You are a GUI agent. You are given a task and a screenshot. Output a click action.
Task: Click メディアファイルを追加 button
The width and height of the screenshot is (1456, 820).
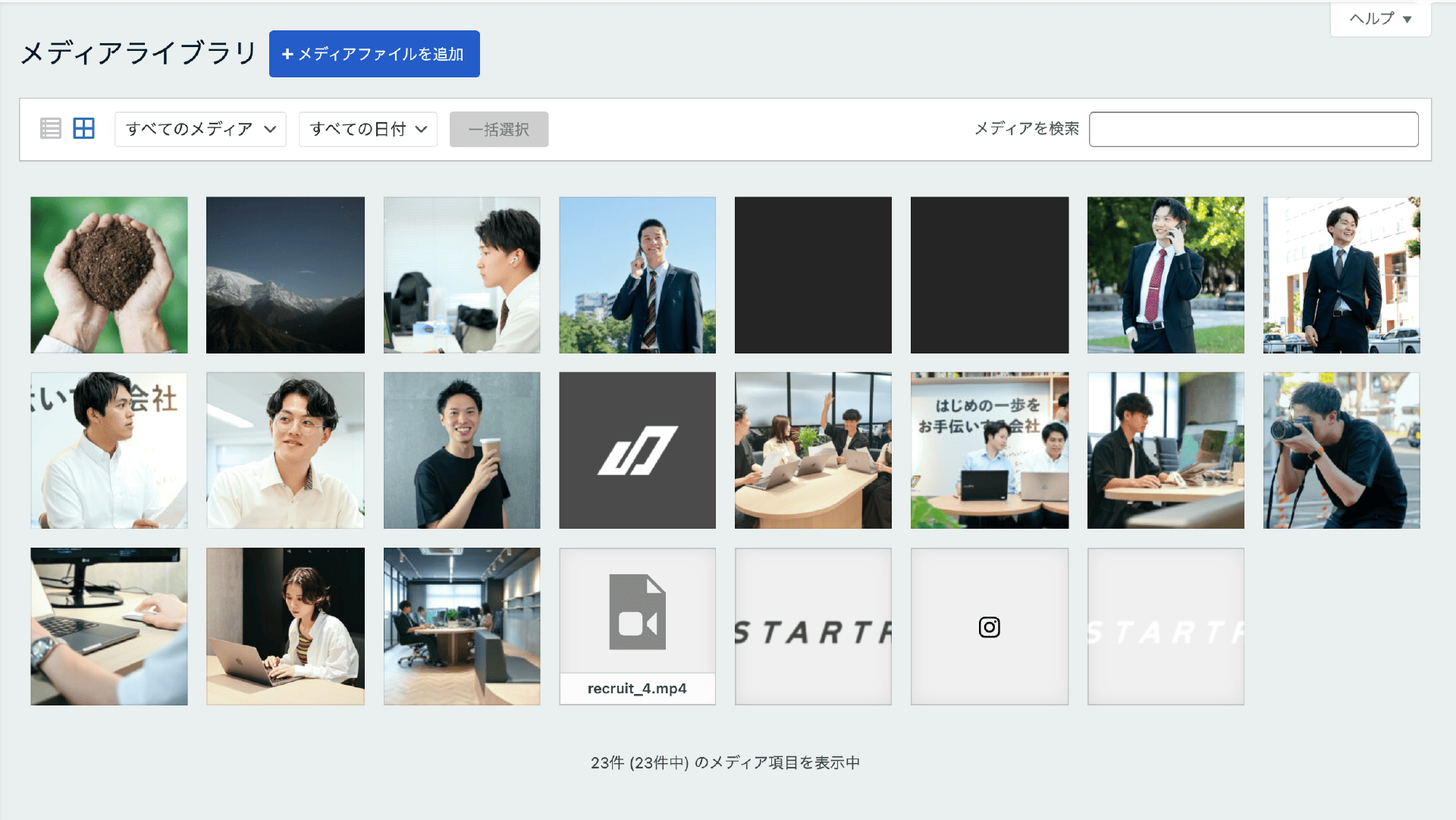pyautogui.click(x=374, y=54)
